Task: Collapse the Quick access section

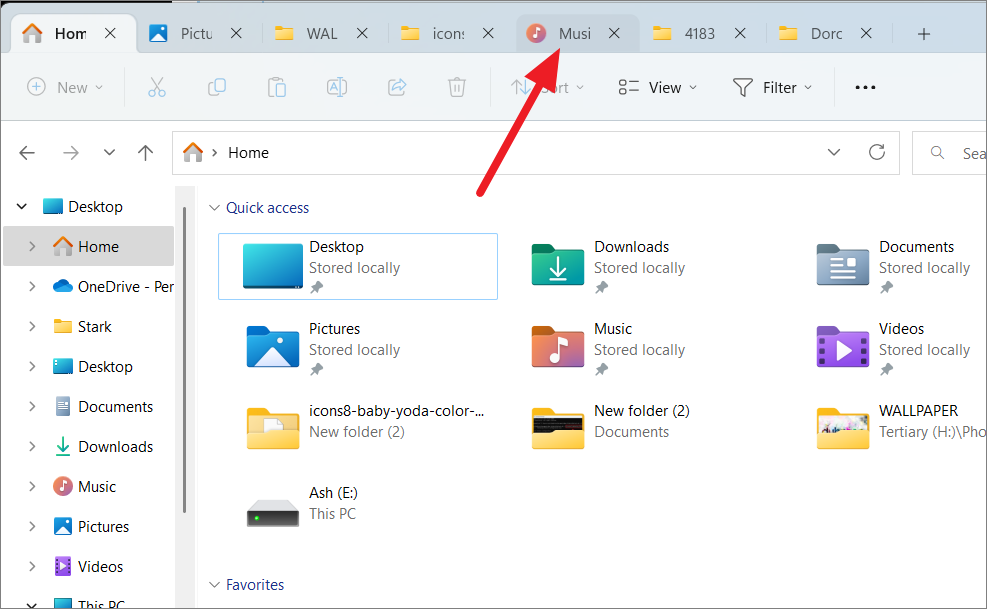Action: point(214,207)
